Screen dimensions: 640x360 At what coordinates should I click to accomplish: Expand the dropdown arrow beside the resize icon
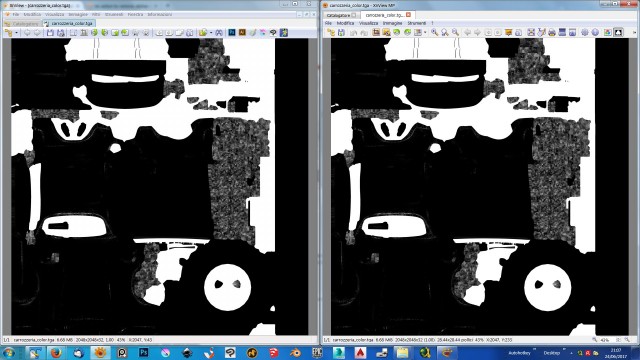(x=425, y=33)
